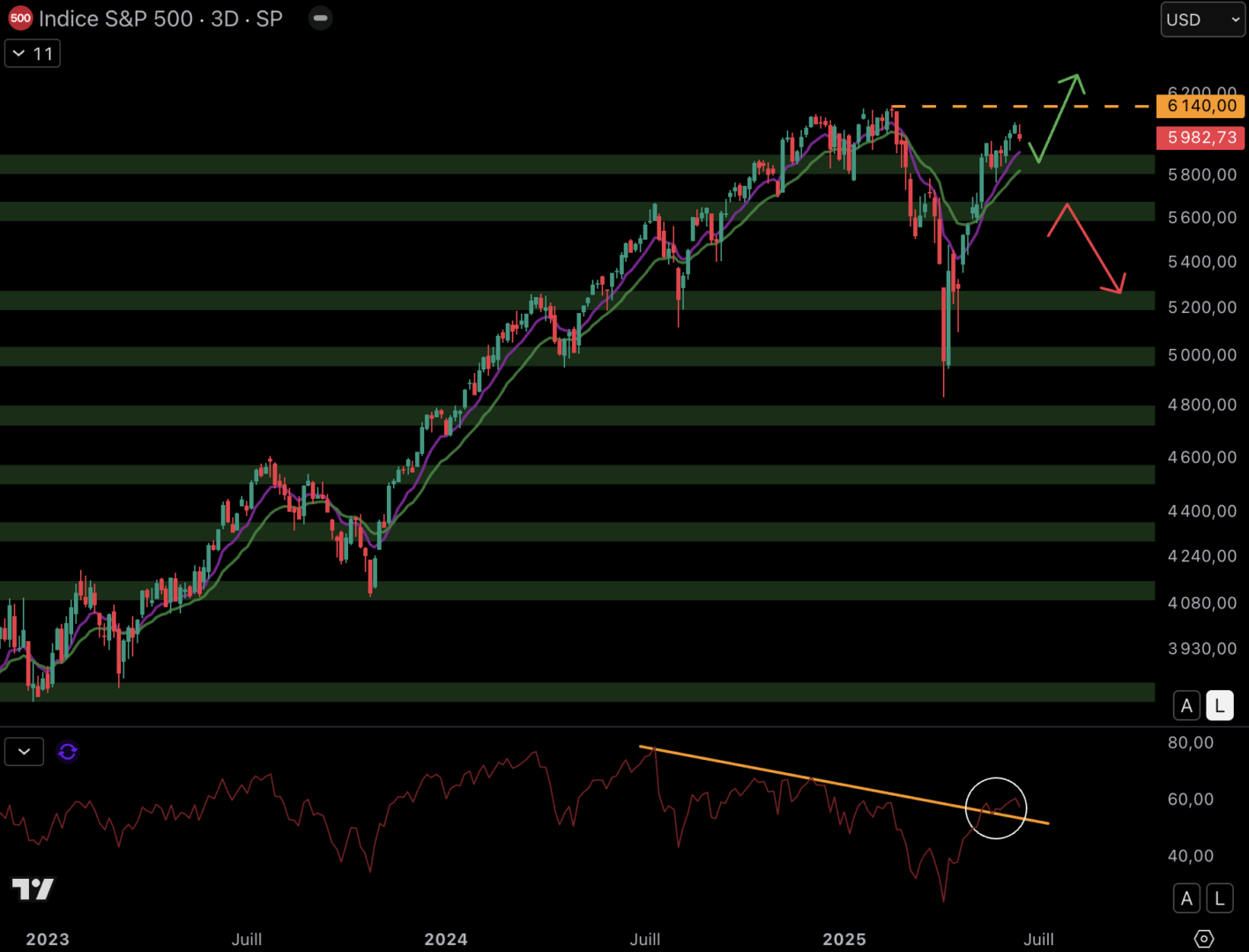Click the 2023 time axis label

[48, 939]
